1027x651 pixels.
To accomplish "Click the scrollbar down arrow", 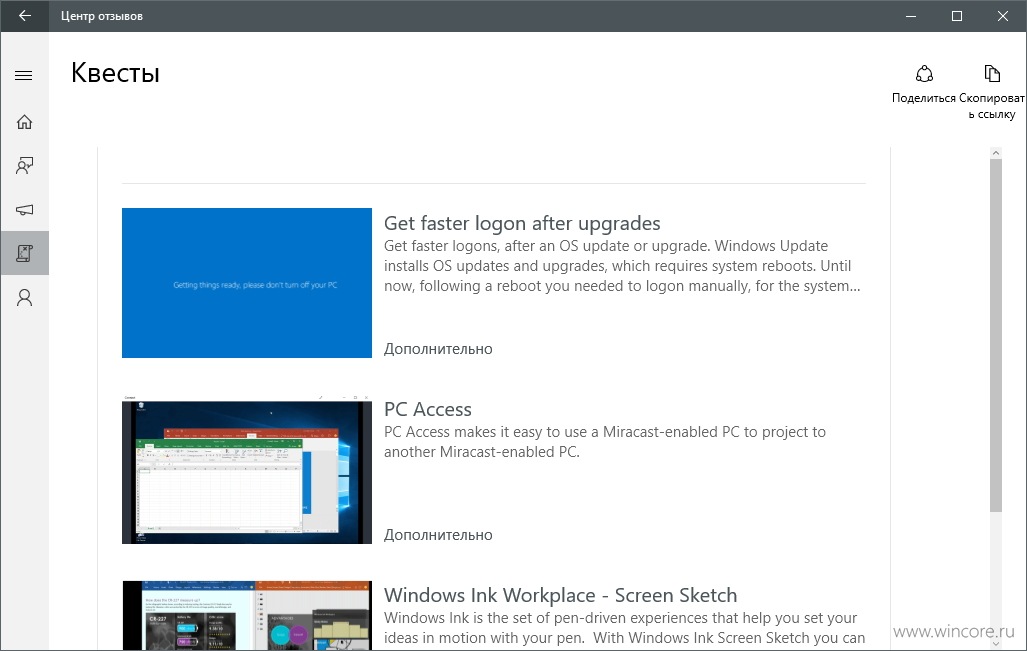I will (x=996, y=644).
